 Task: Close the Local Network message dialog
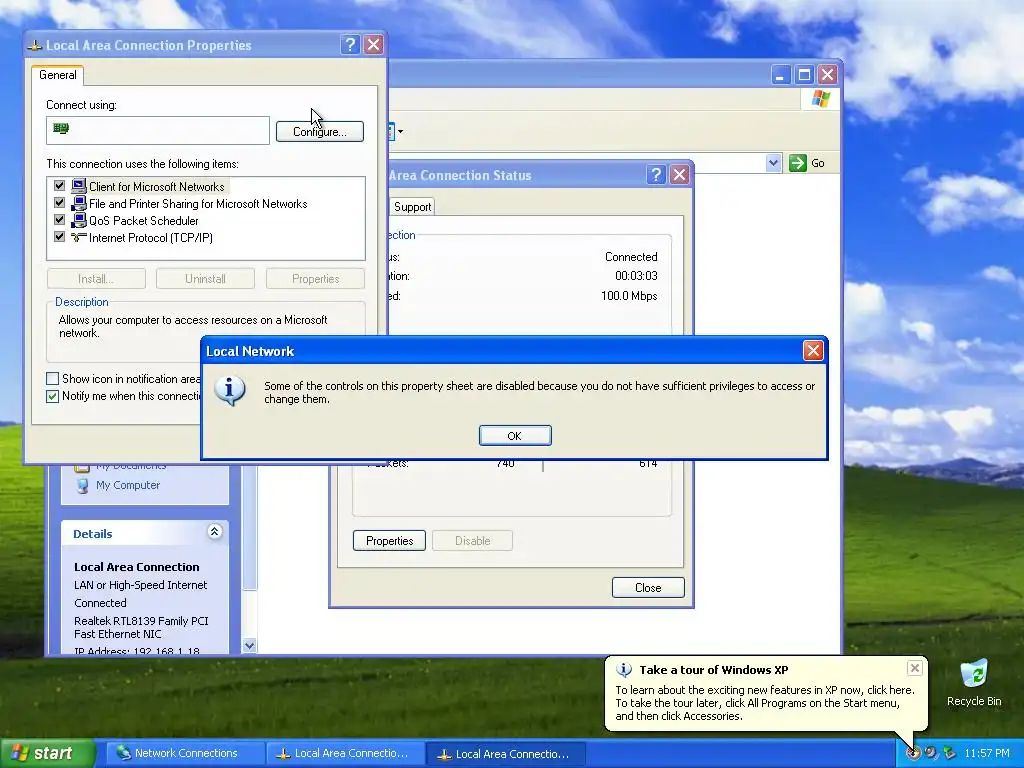tap(812, 351)
